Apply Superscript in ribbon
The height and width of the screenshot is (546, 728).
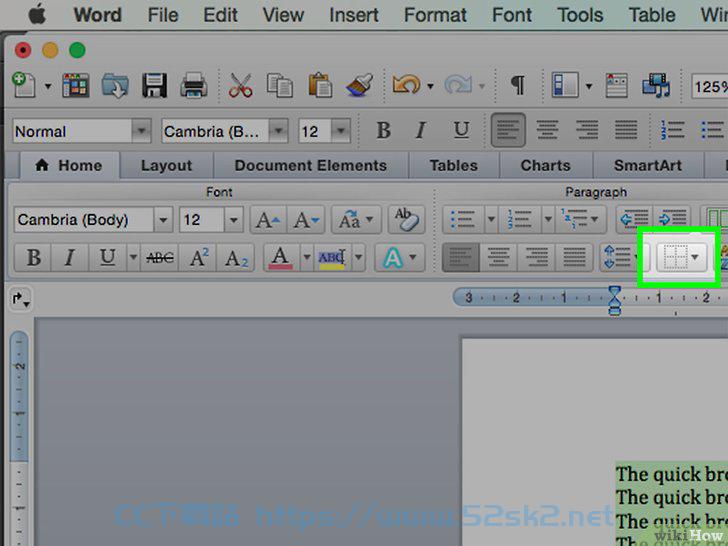coord(199,257)
